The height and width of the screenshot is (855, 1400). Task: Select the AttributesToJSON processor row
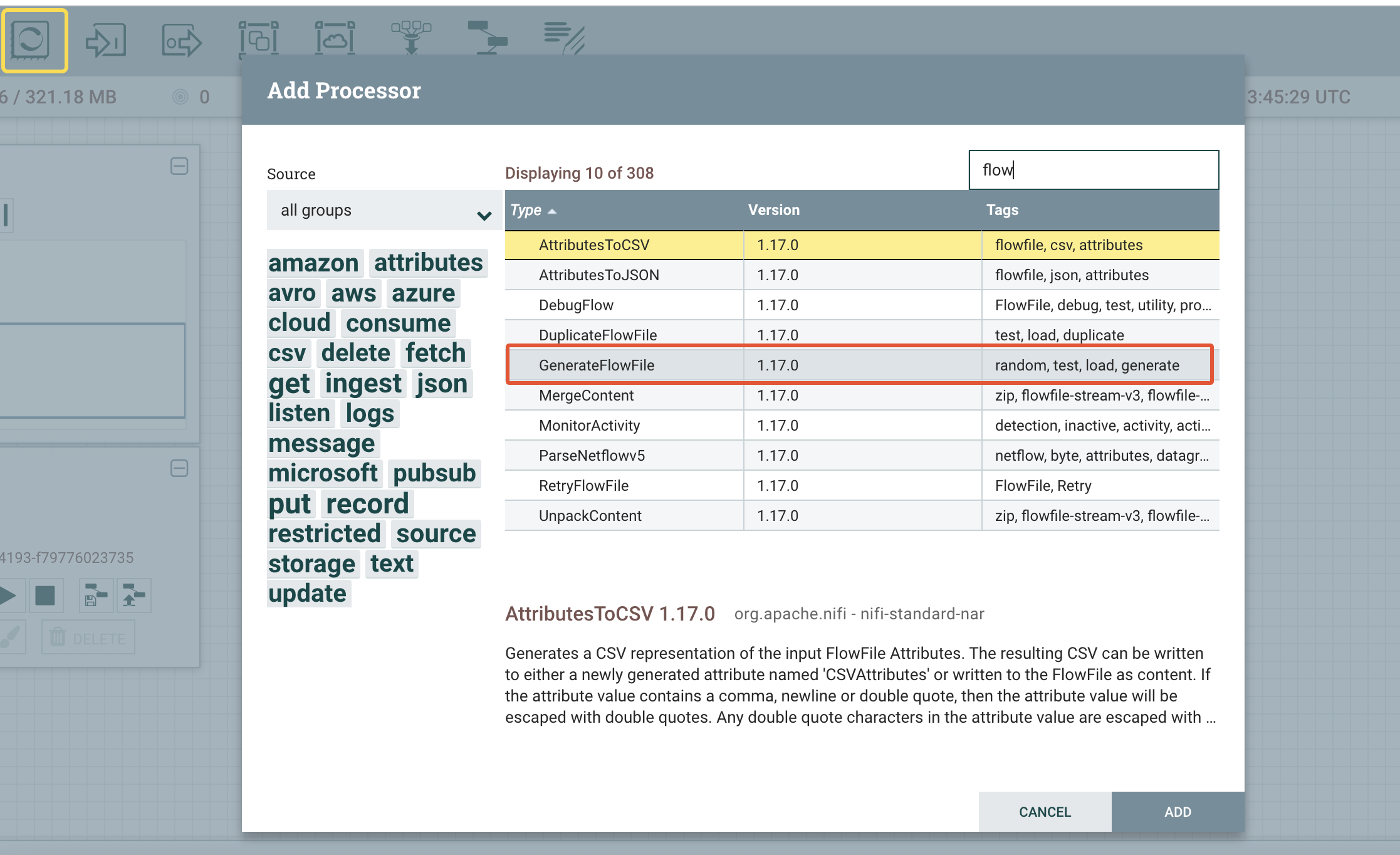tap(862, 275)
